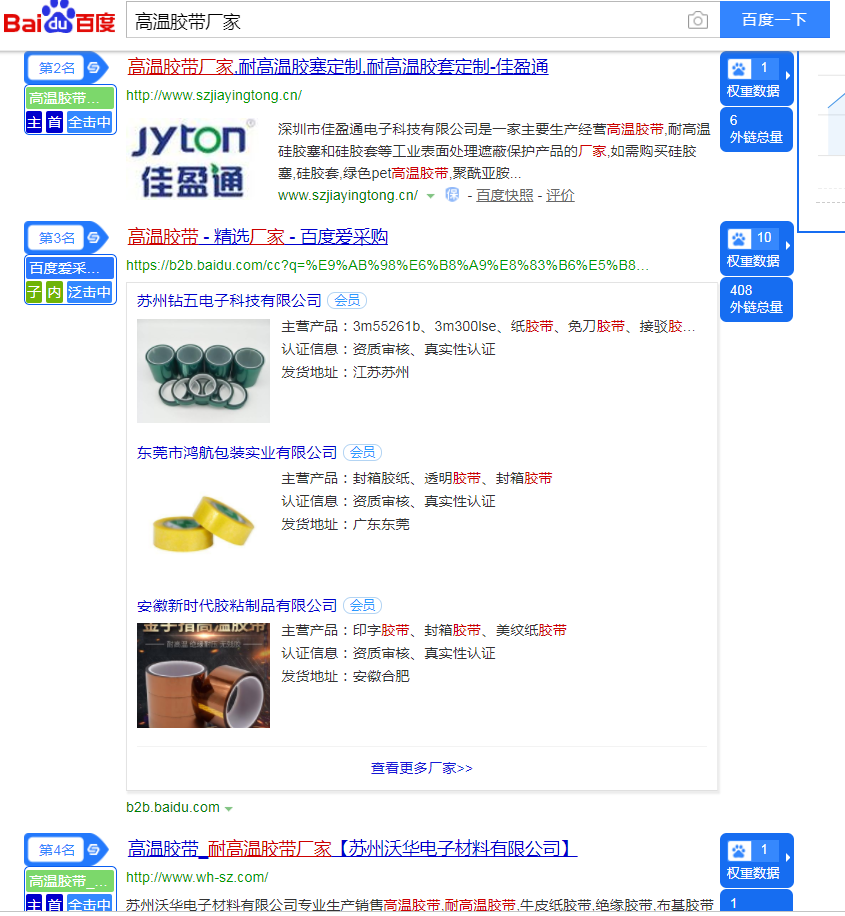The height and width of the screenshot is (916, 845).
Task: Expand the 权重数据 arrow beside the 苏州沃华 result
Action: tap(788, 858)
